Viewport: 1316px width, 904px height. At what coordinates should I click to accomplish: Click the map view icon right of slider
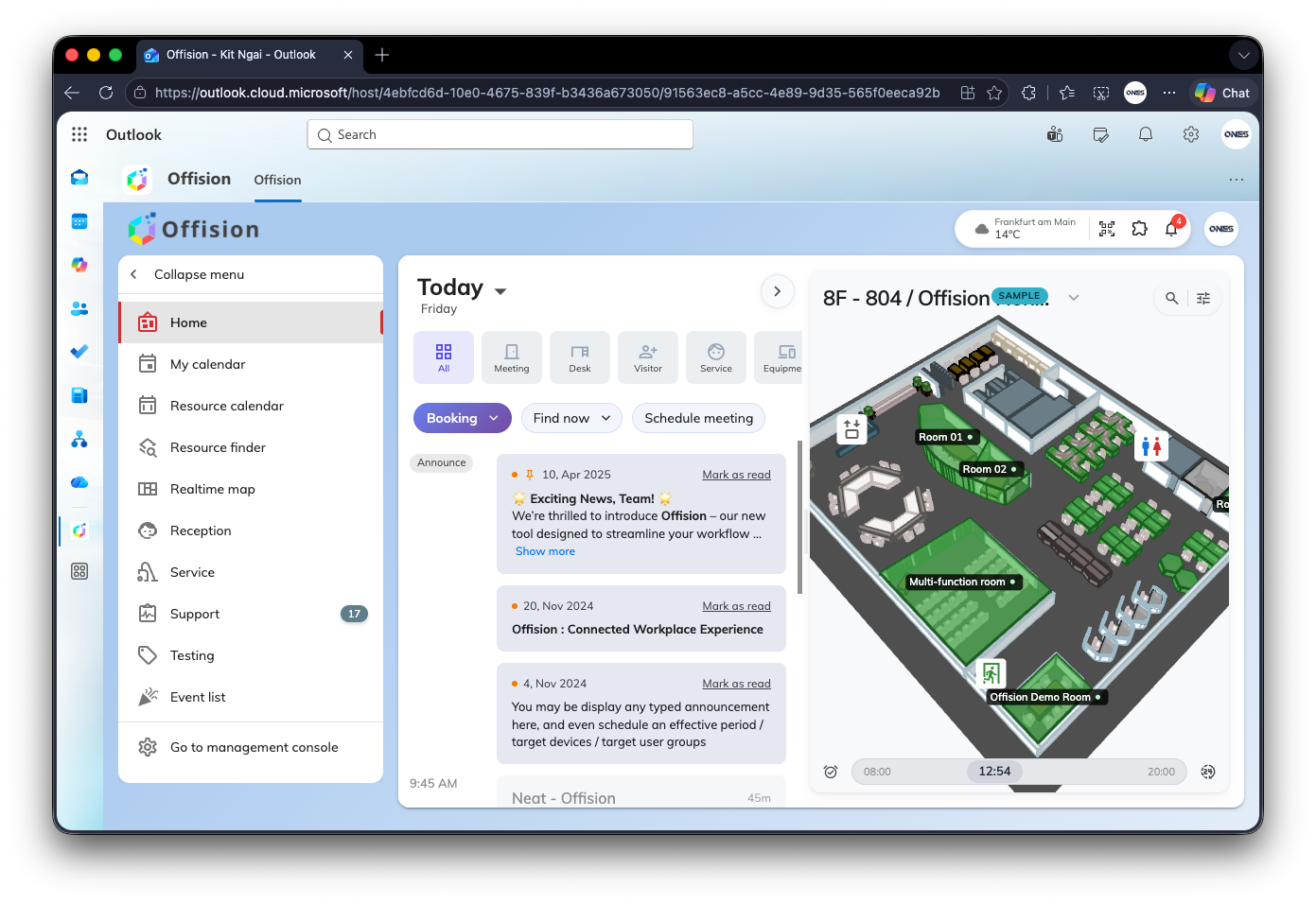point(1208,772)
